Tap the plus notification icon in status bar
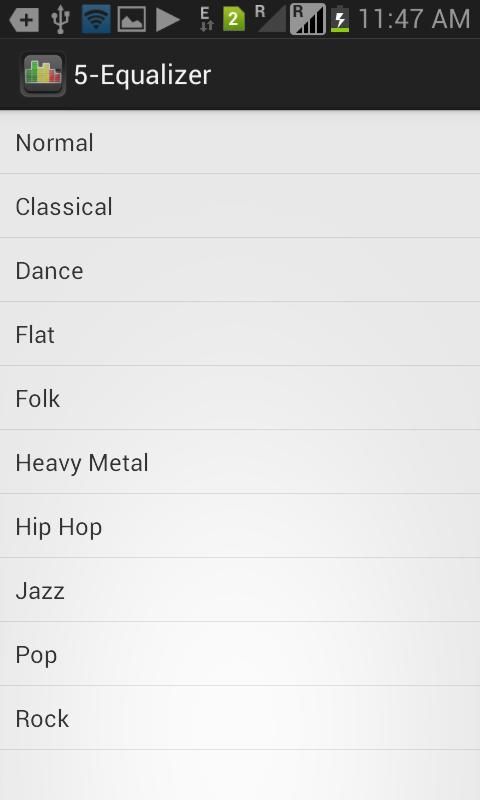This screenshot has height=800, width=480. [x=24, y=20]
